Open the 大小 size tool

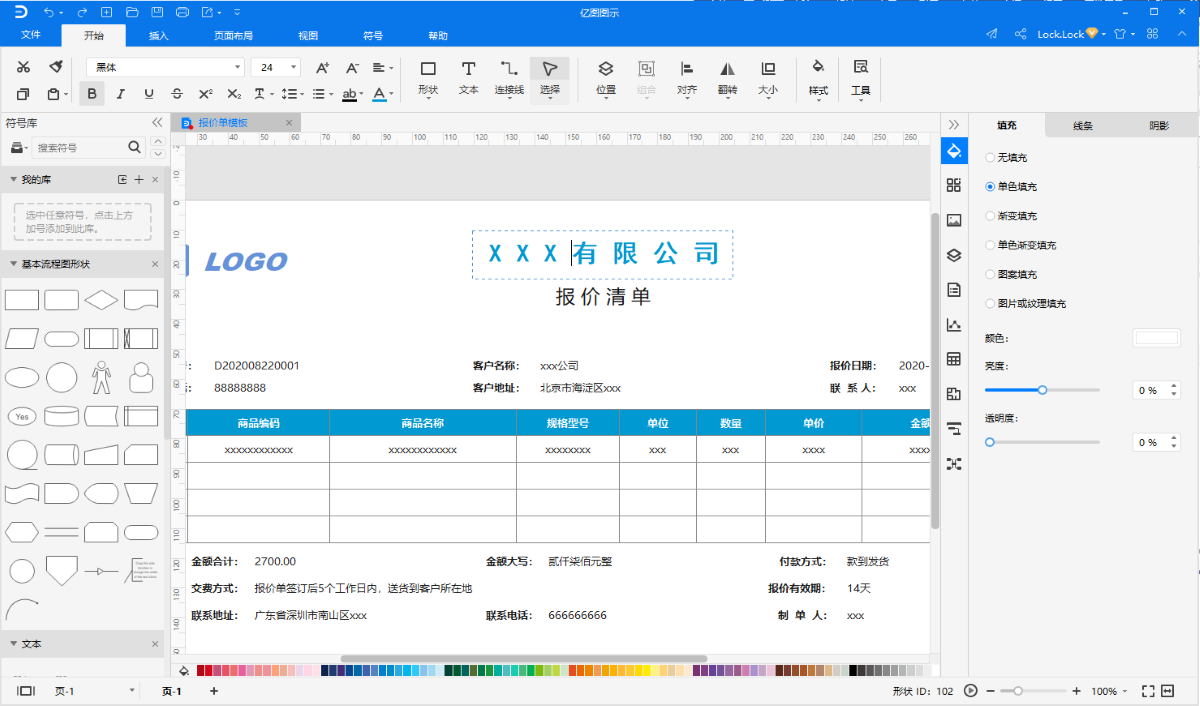pos(768,78)
